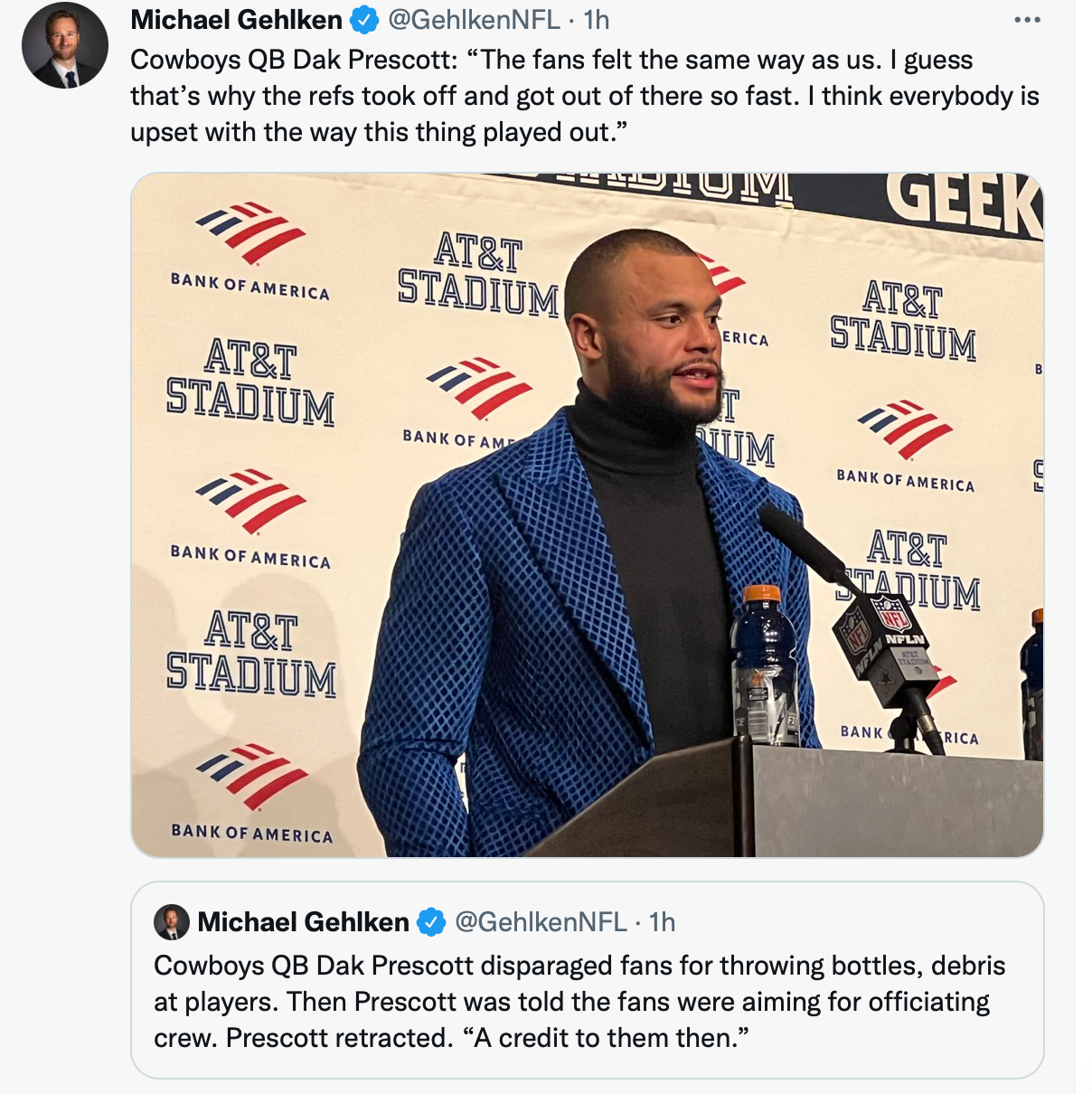Click the verified badge in quoted tweet

[x=431, y=922]
